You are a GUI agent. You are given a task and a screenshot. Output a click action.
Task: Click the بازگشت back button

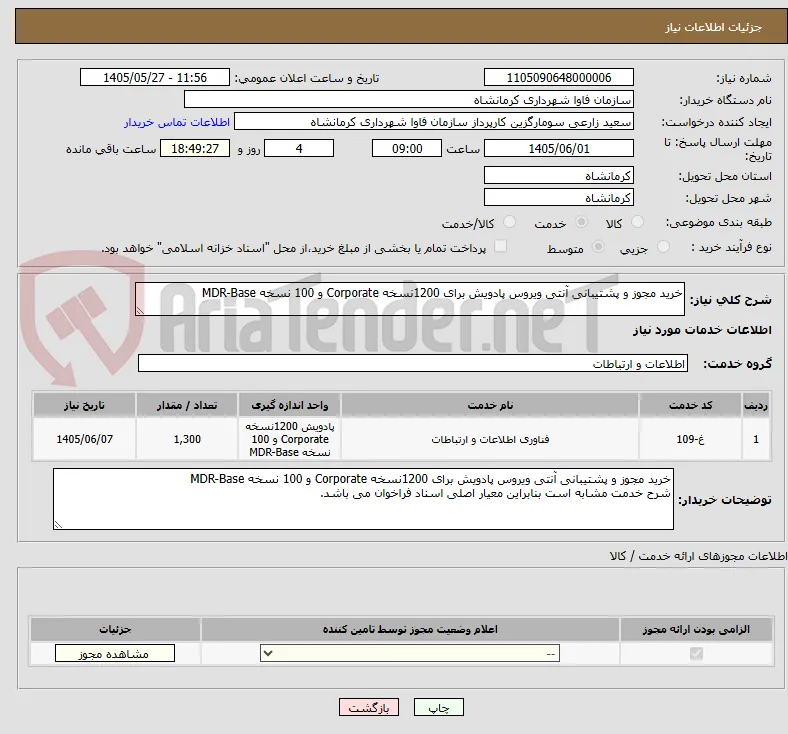(x=369, y=707)
